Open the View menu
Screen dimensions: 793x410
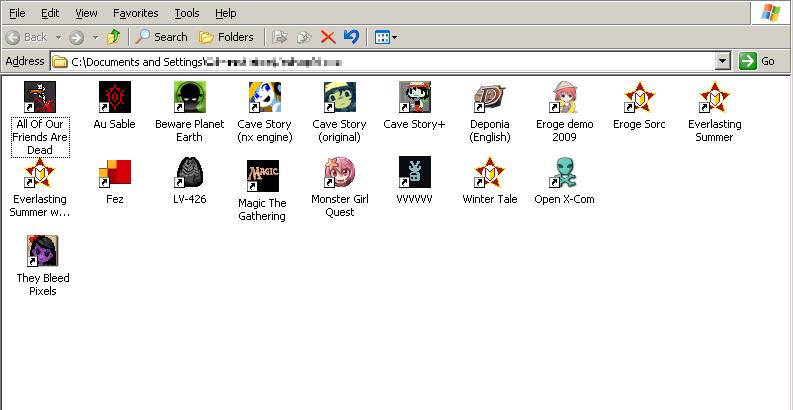coord(86,13)
